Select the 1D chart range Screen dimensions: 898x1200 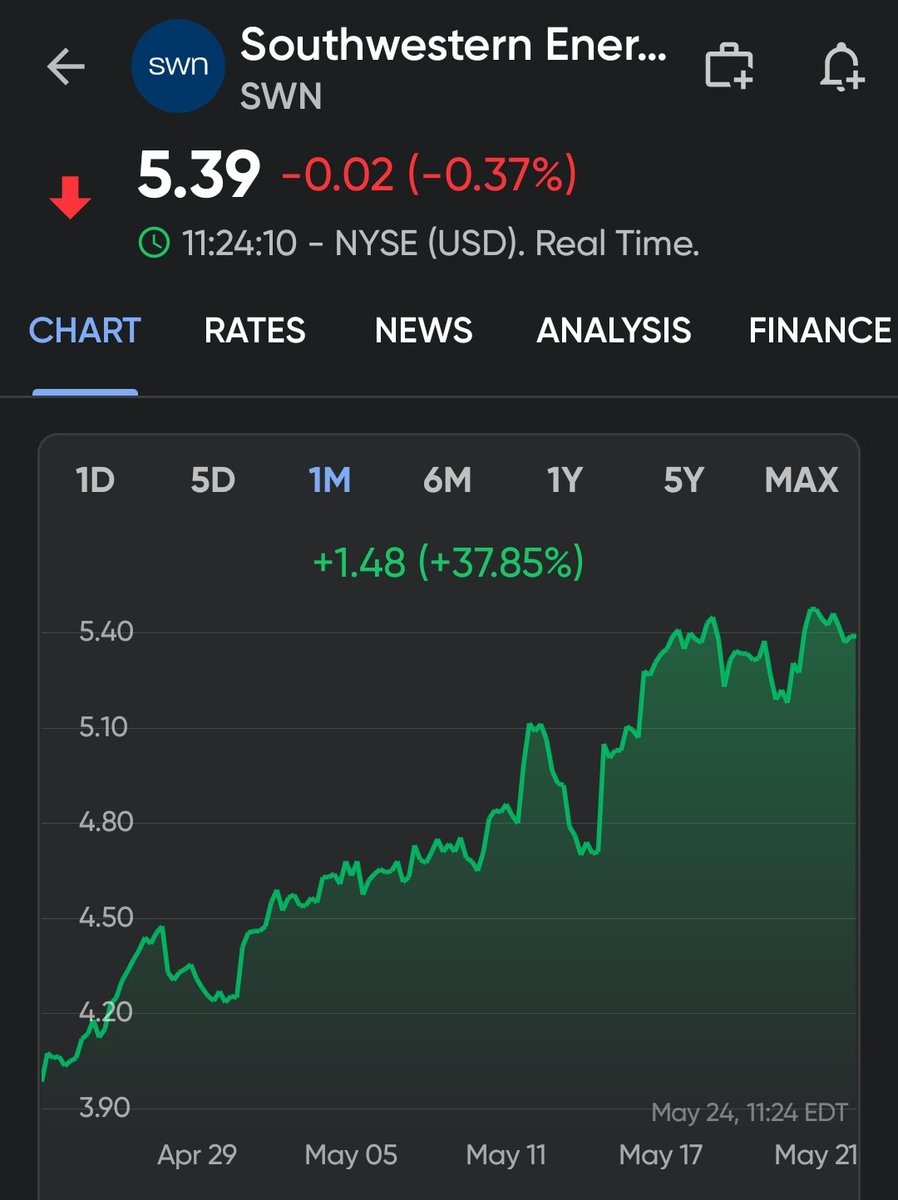(x=95, y=481)
